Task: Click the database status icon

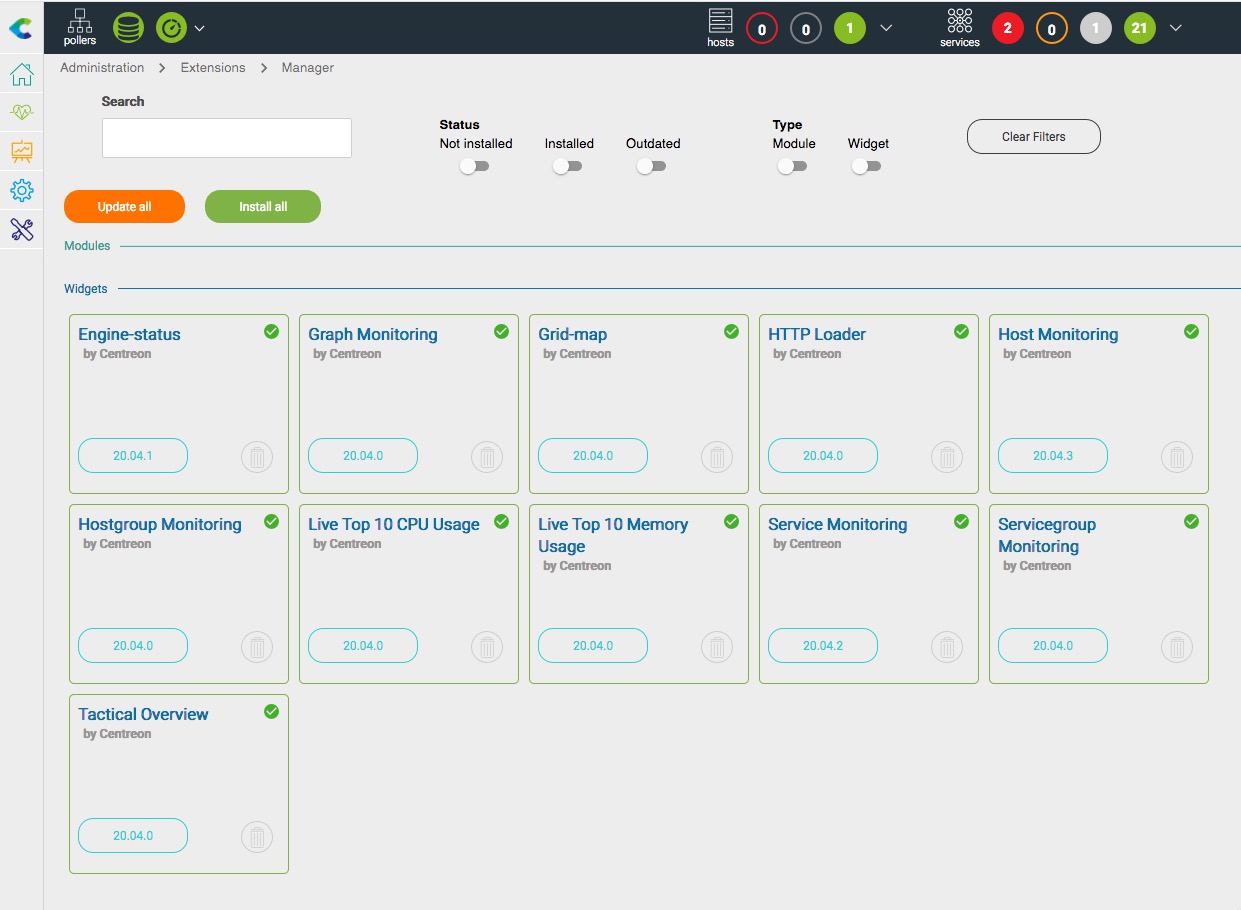Action: [x=128, y=28]
